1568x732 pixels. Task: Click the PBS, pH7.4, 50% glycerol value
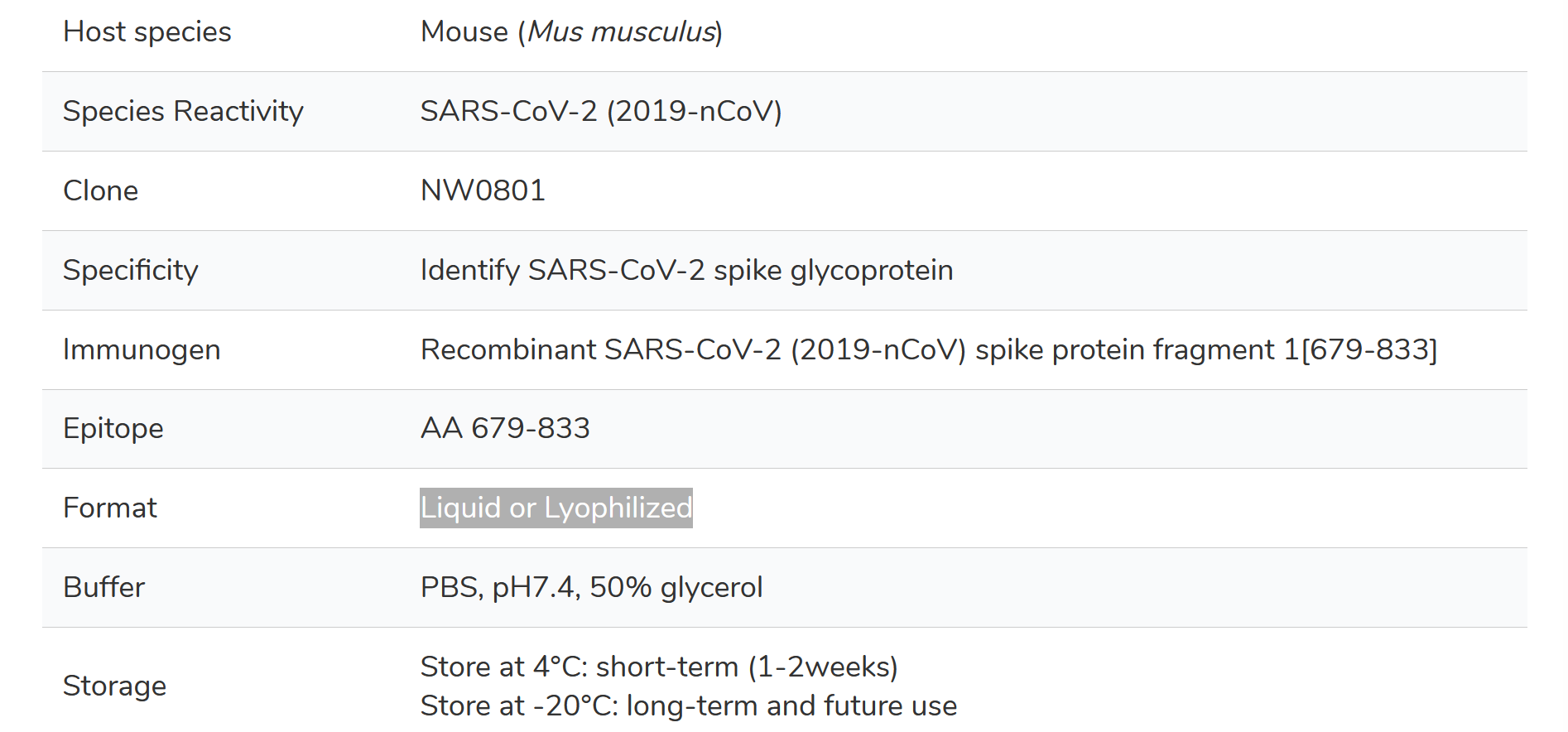click(591, 587)
